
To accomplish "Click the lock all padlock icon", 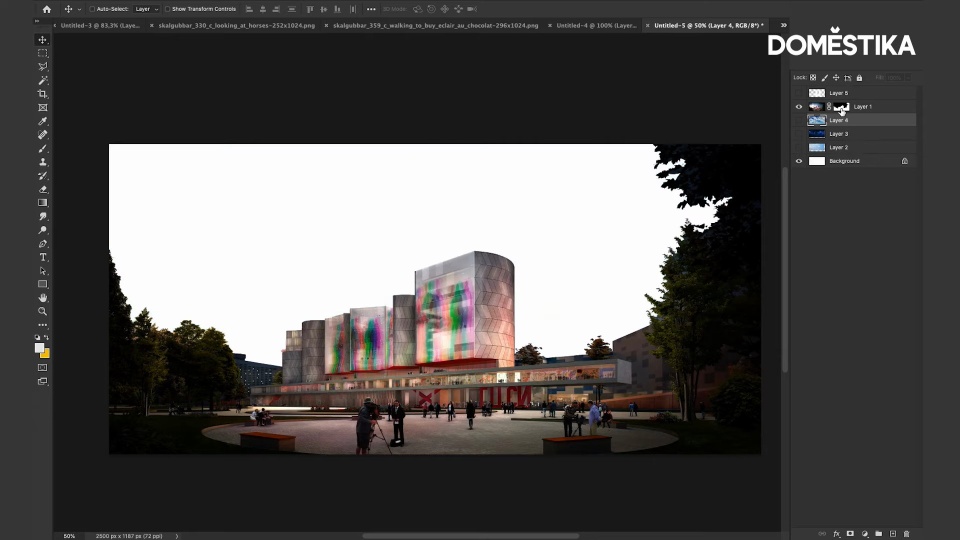I will 858,77.
